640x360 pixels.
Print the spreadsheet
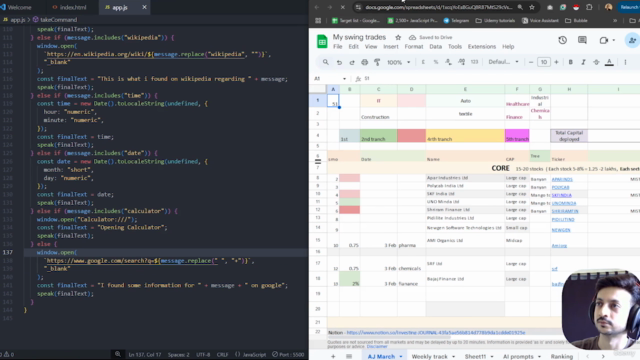pyautogui.click(x=364, y=62)
